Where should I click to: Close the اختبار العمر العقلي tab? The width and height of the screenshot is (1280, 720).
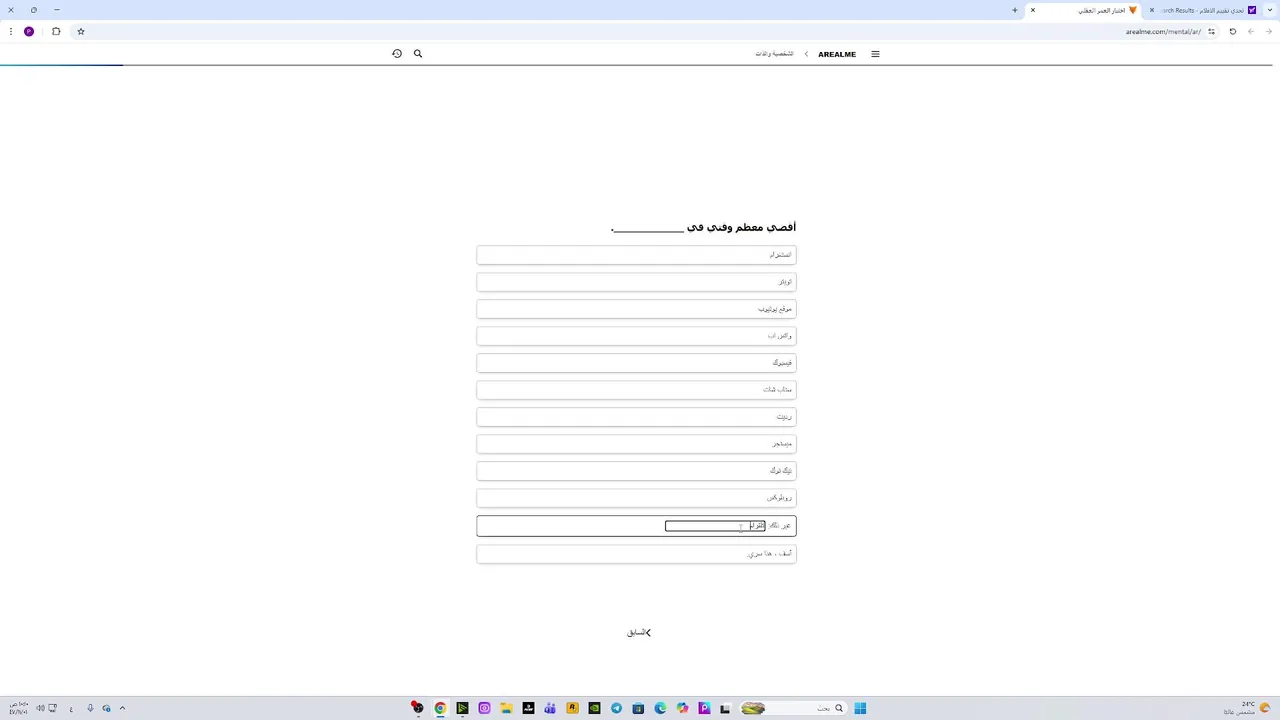coord(1033,10)
